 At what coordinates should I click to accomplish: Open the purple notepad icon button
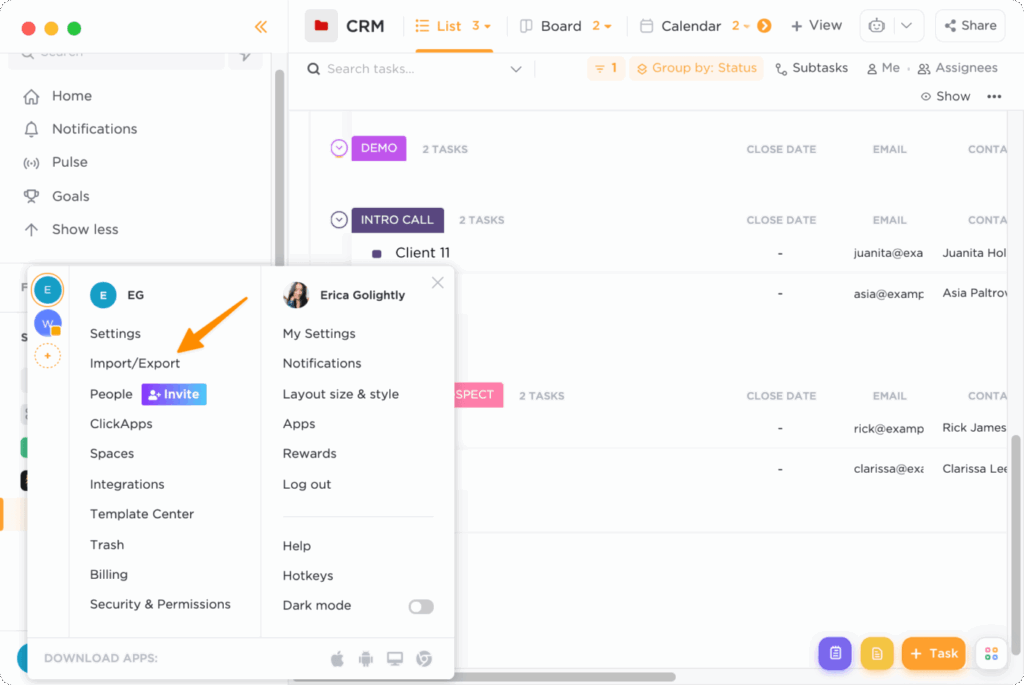[835, 653]
